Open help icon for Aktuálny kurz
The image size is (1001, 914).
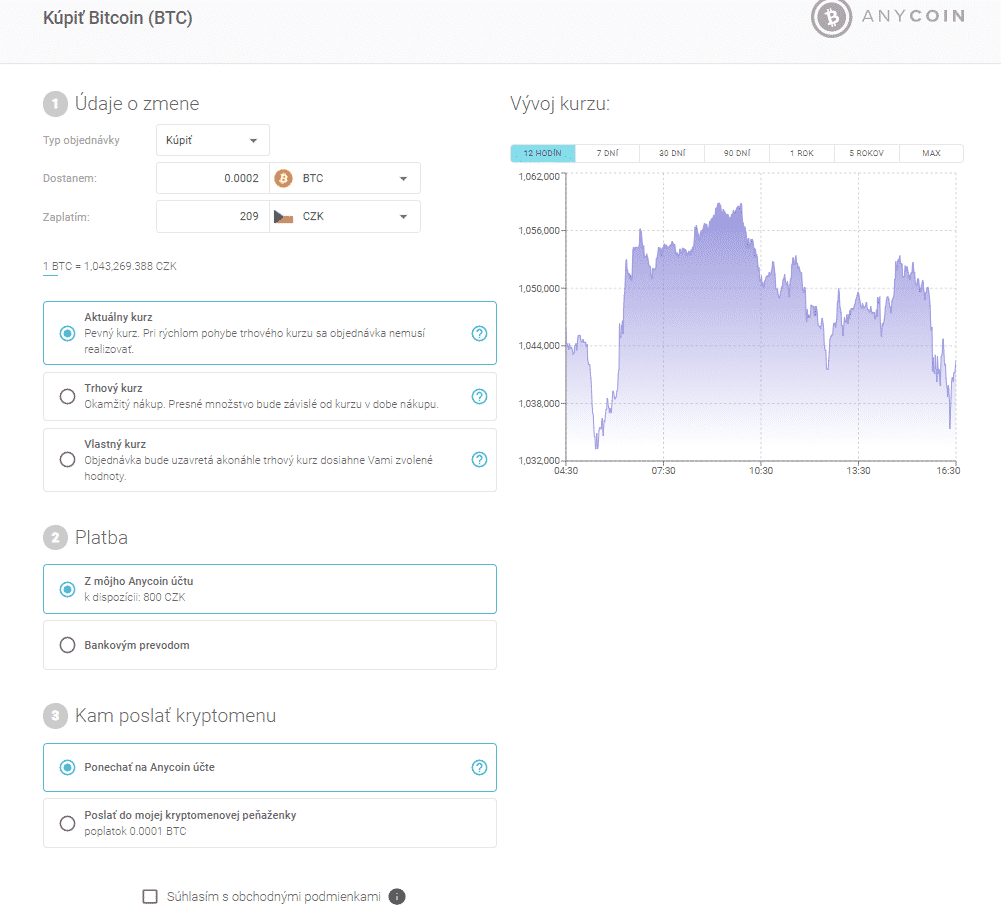tap(479, 333)
